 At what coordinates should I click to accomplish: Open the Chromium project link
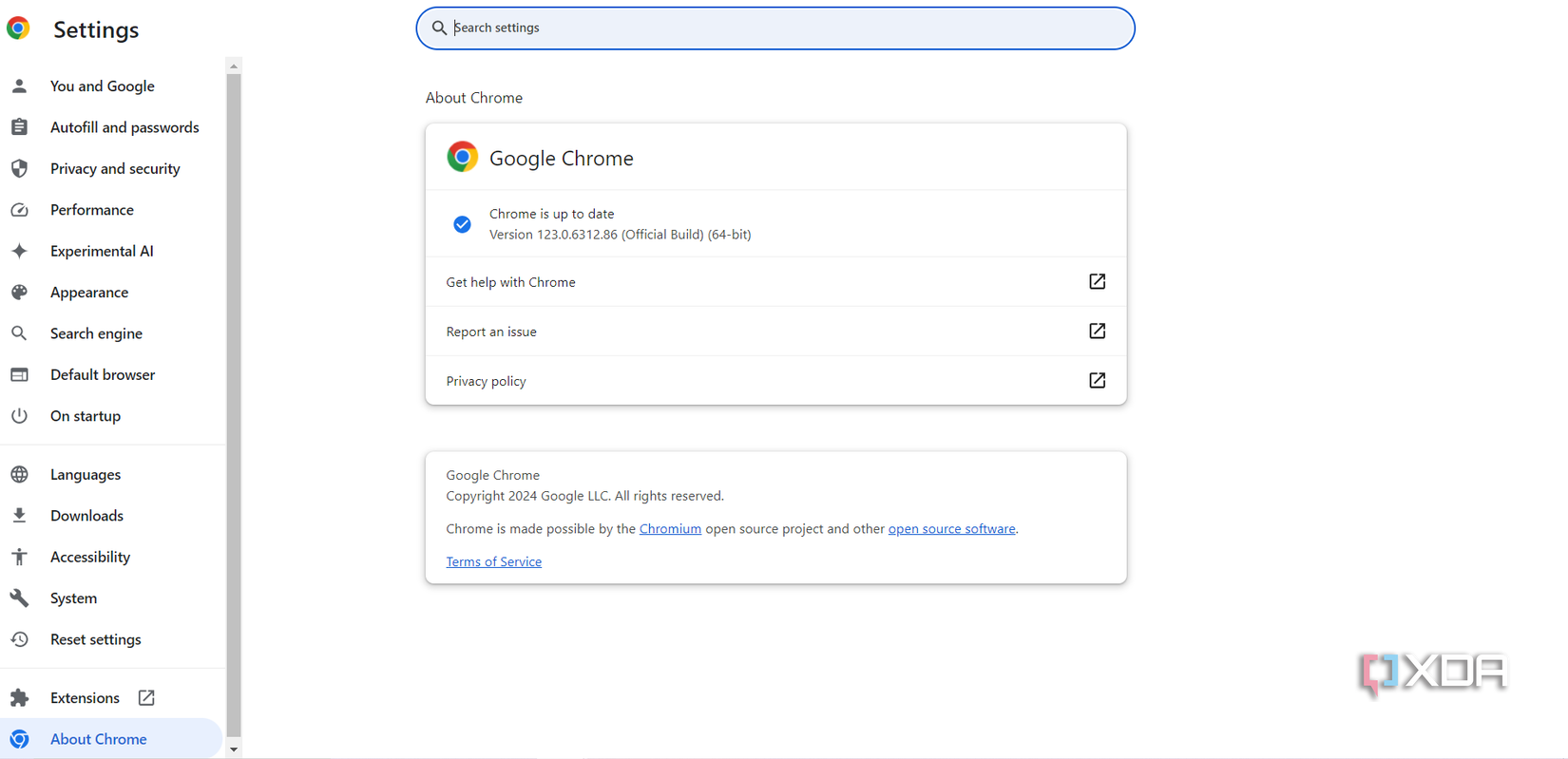670,529
